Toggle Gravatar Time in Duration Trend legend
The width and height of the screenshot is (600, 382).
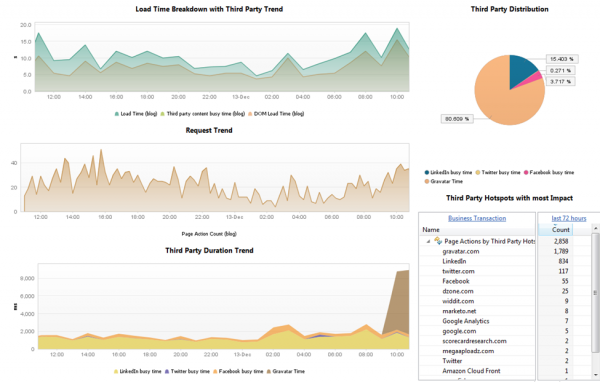pos(285,371)
